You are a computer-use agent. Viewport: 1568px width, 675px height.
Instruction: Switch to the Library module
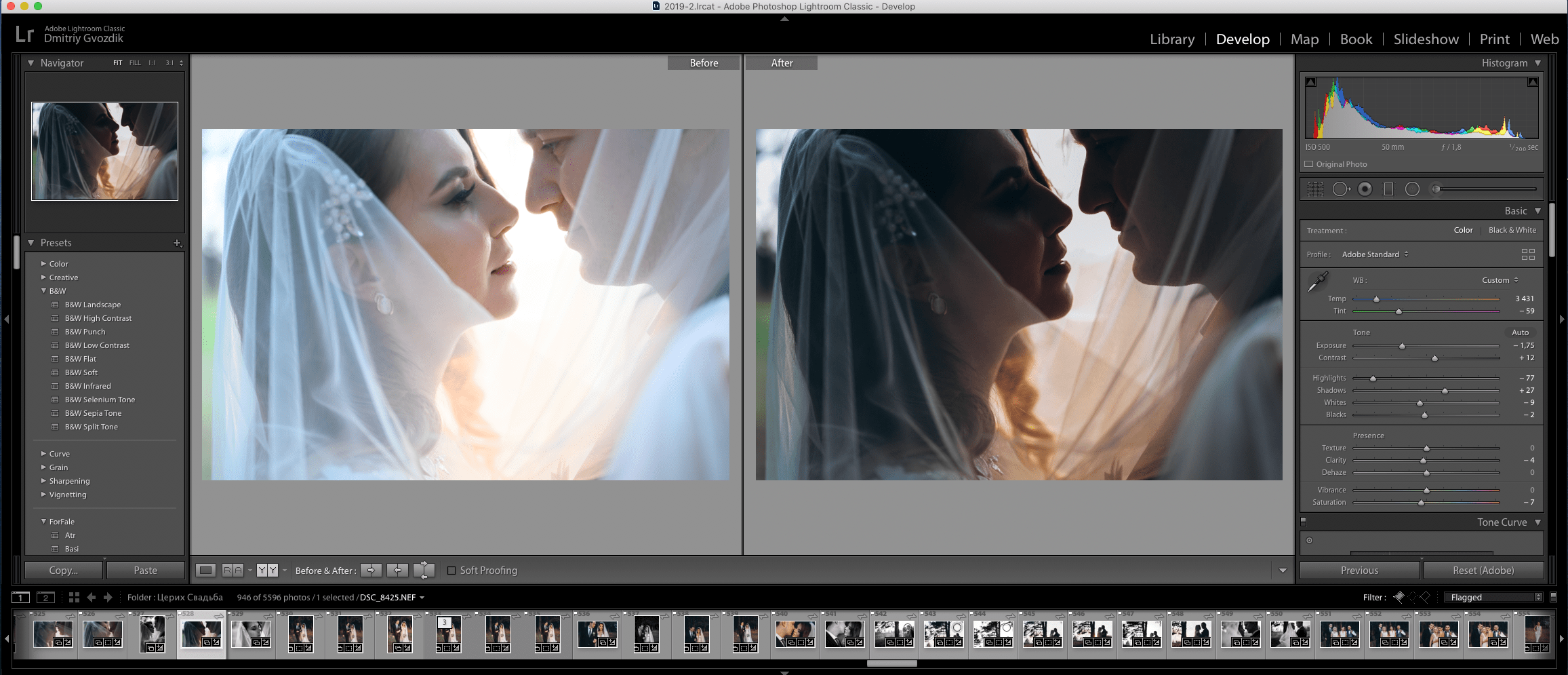pyautogui.click(x=1171, y=39)
